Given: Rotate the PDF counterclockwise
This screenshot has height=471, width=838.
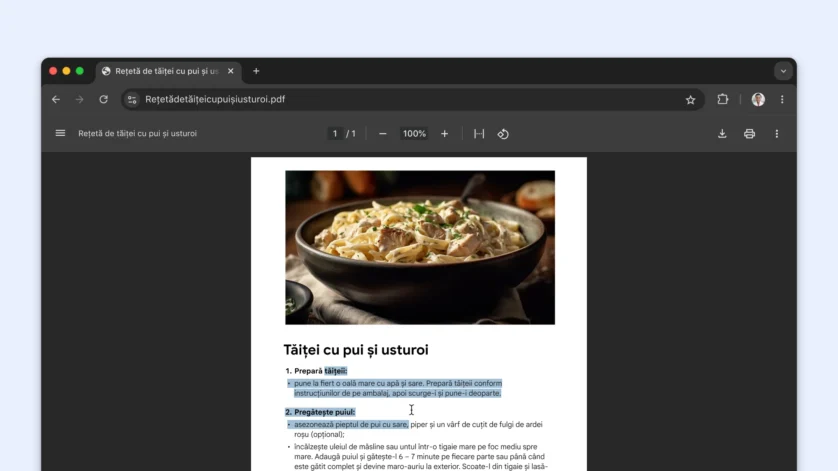Looking at the screenshot, I should coord(503,133).
